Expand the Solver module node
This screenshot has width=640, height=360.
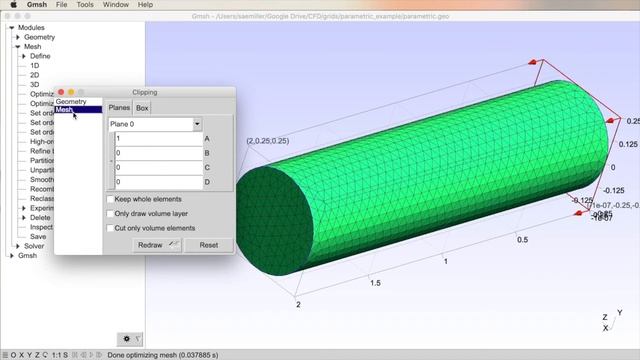pos(18,246)
